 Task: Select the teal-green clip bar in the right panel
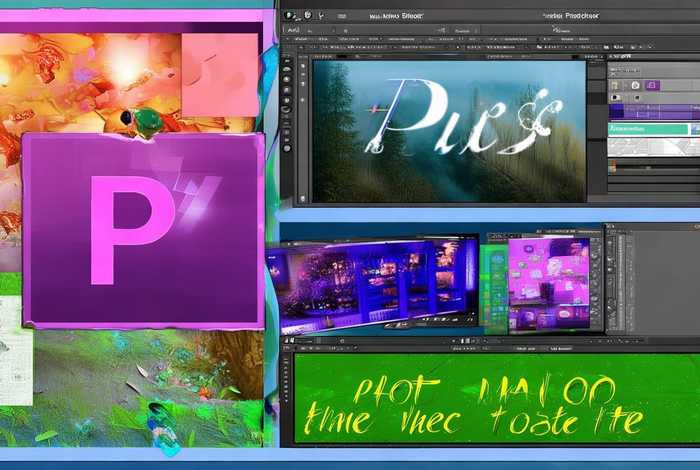648,129
